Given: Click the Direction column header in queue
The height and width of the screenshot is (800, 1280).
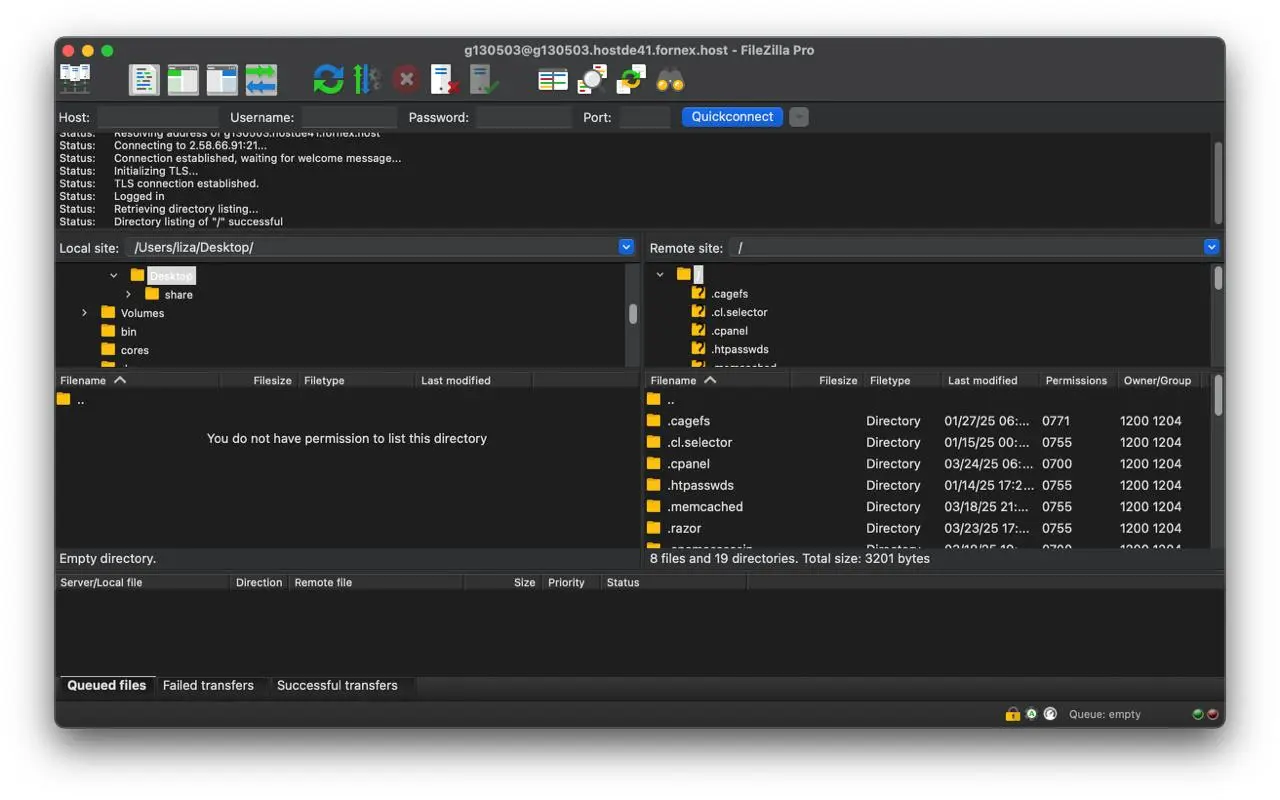Looking at the screenshot, I should pos(258,582).
